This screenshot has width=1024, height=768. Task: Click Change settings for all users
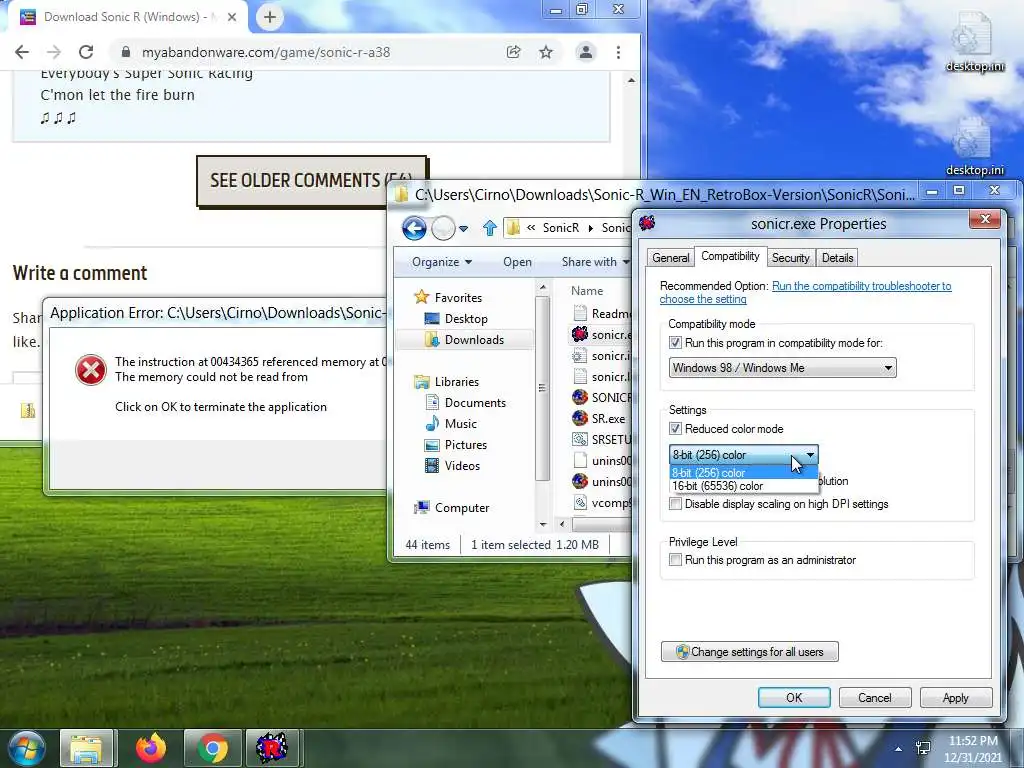750,652
